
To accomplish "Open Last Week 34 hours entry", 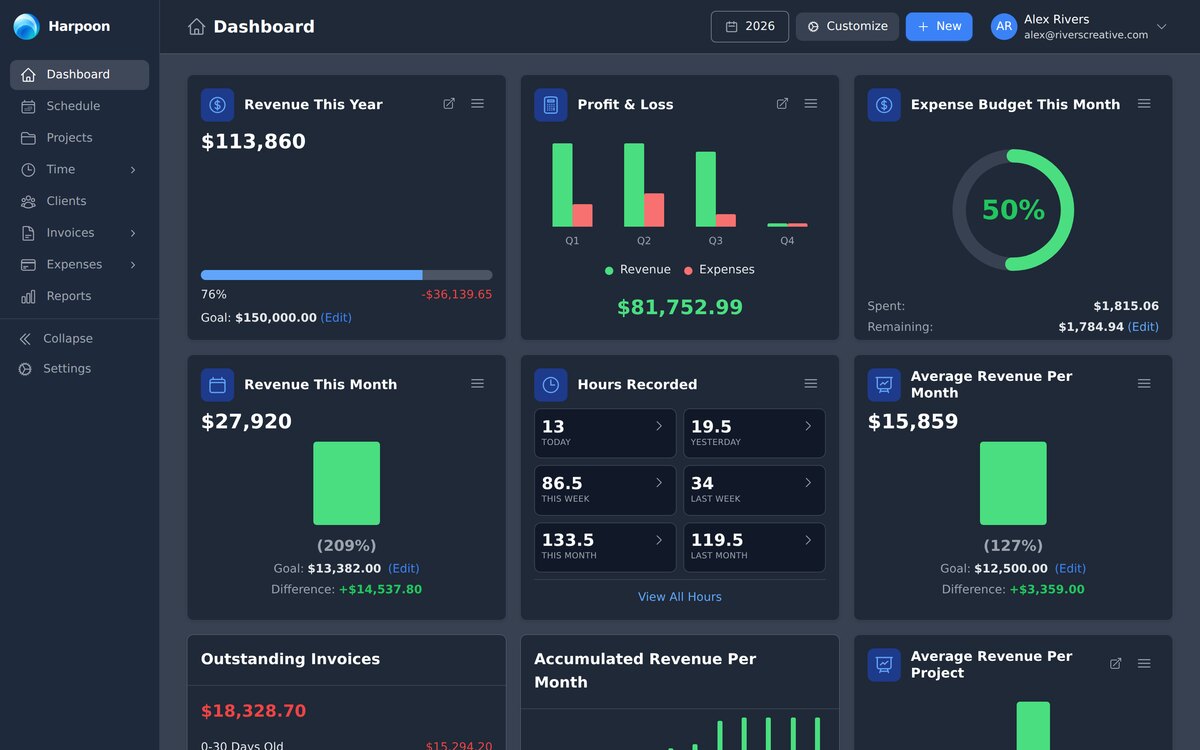I will click(754, 490).
